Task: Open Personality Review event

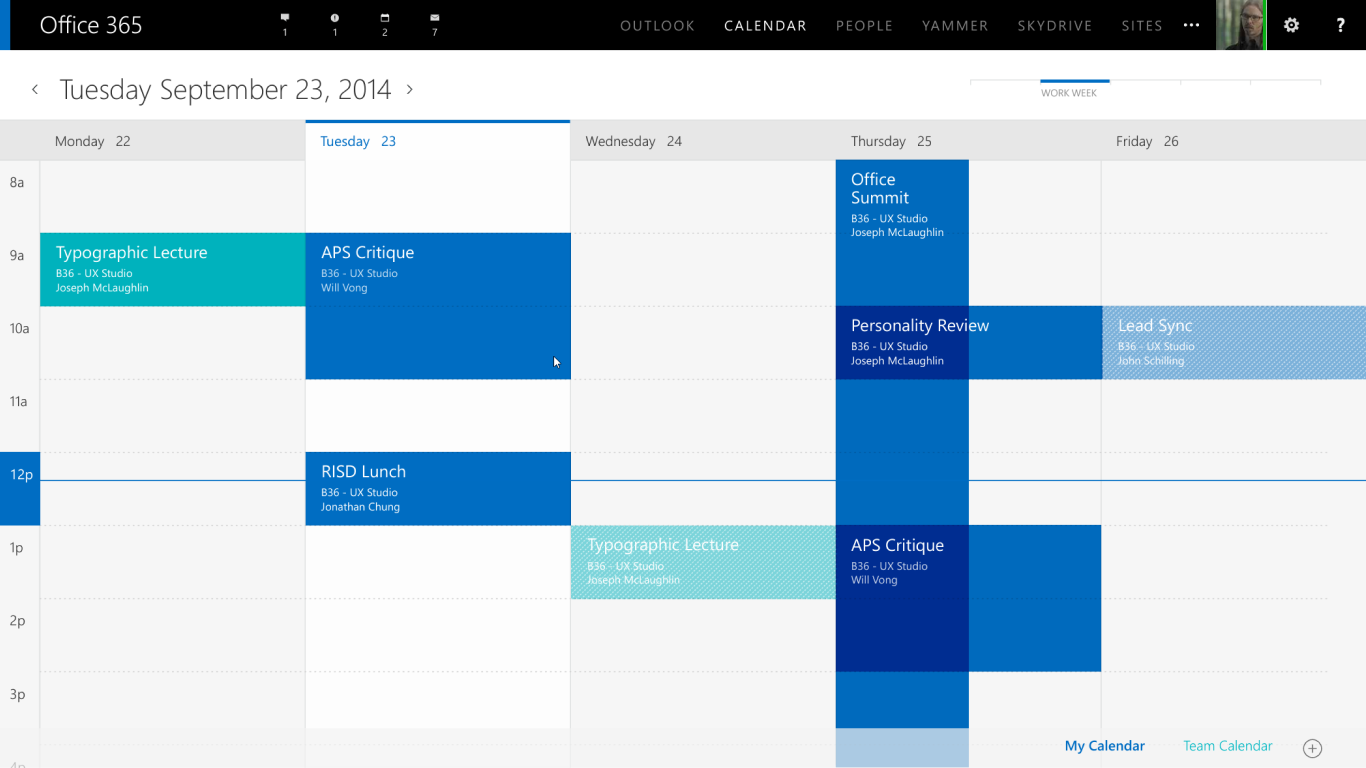Action: pyautogui.click(x=968, y=342)
